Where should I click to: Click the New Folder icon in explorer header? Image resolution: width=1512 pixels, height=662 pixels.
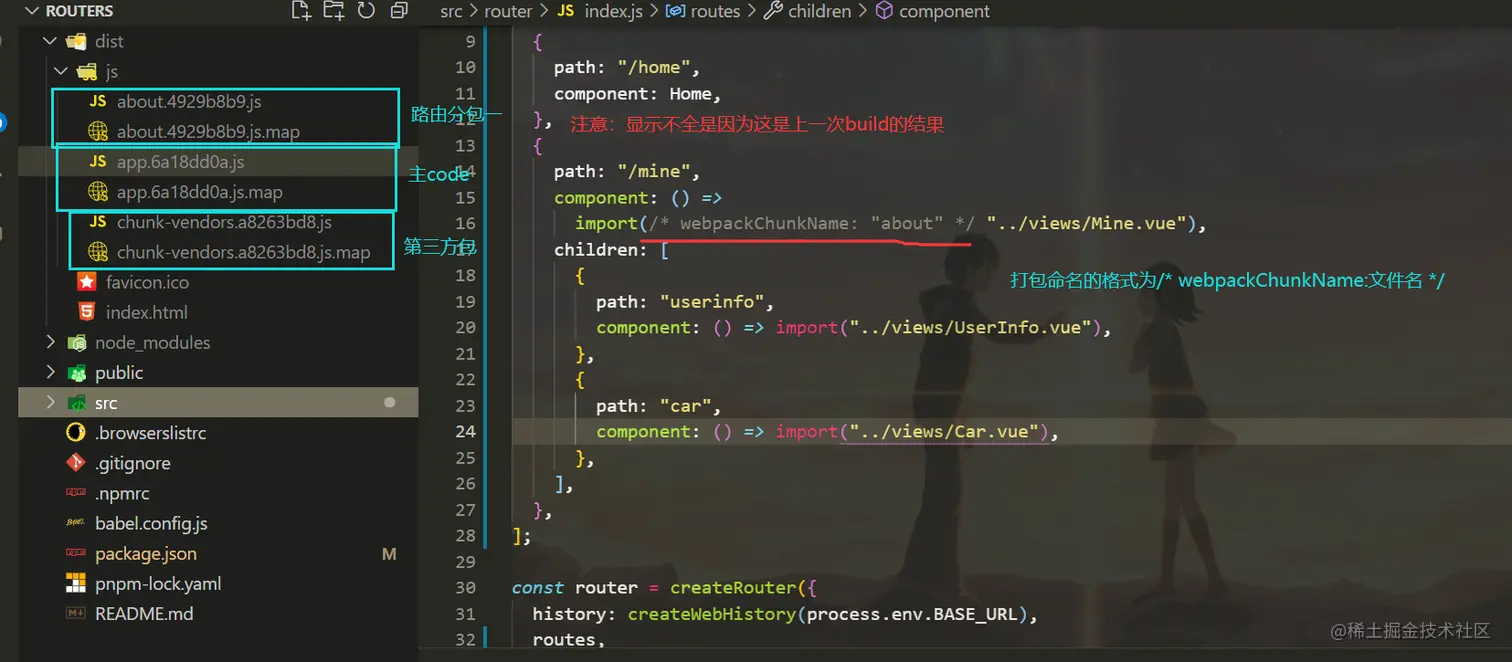click(x=334, y=11)
